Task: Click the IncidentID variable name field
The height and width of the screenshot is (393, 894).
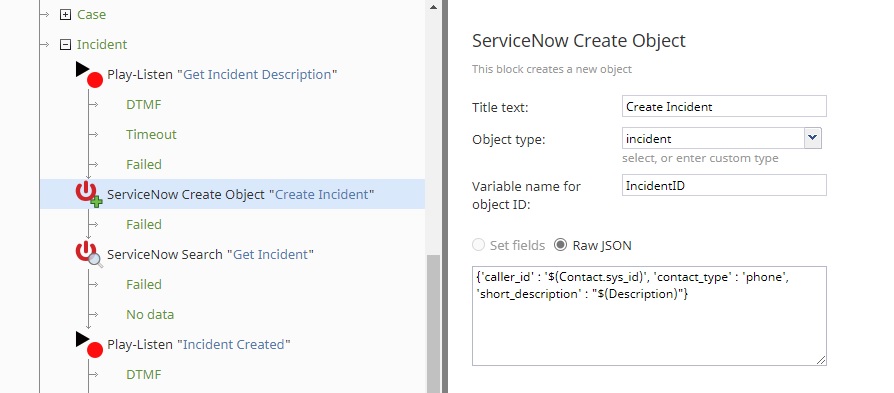Action: 724,185
